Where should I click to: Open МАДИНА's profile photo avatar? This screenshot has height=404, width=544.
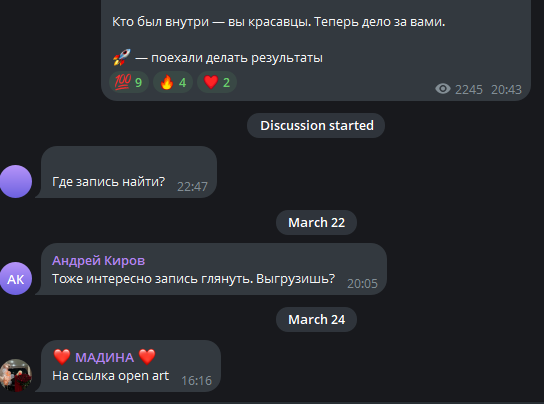click(16, 375)
